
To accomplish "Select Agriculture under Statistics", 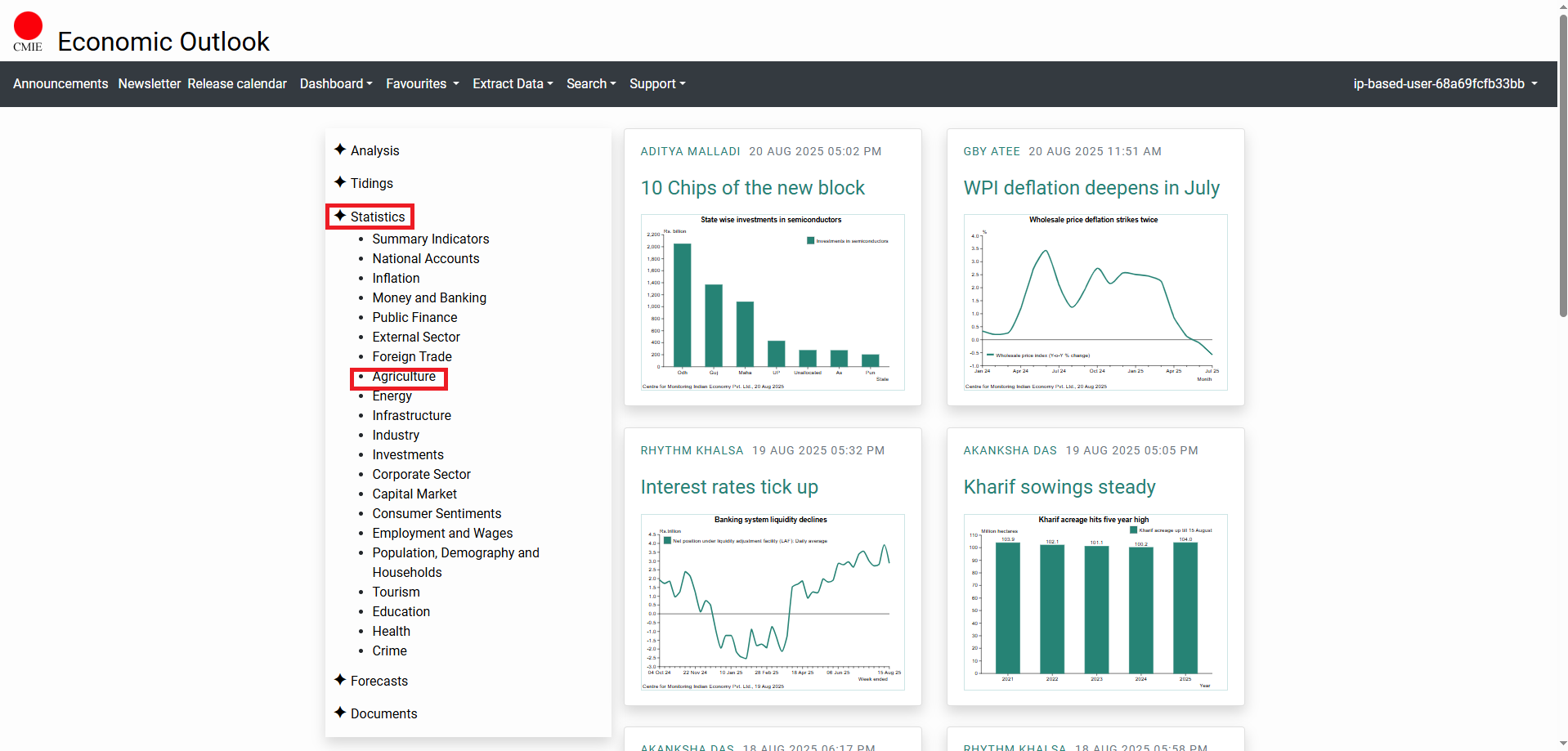I will 404,377.
